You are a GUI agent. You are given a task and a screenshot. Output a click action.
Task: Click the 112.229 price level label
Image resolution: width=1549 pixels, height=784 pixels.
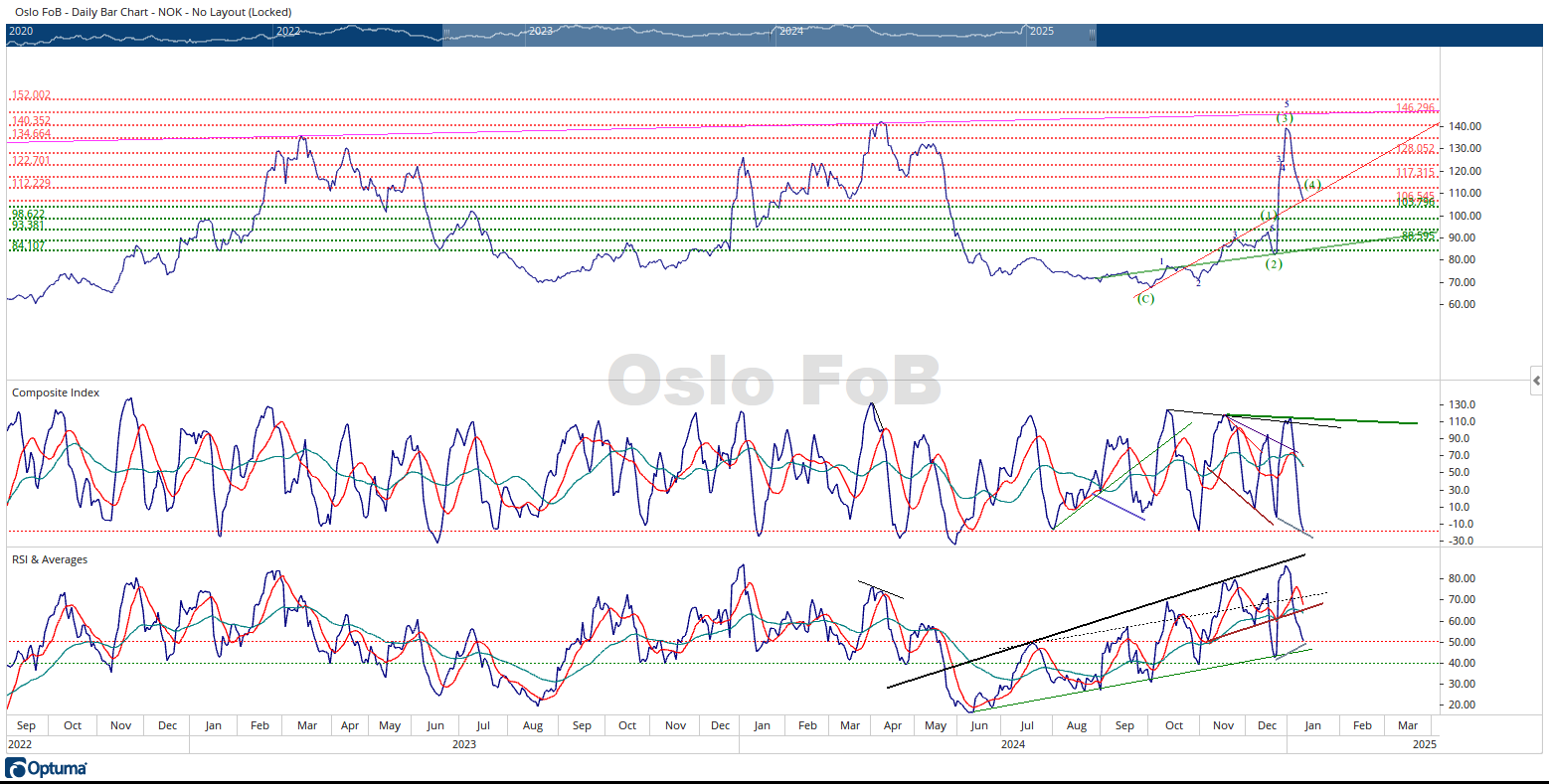click(x=31, y=183)
